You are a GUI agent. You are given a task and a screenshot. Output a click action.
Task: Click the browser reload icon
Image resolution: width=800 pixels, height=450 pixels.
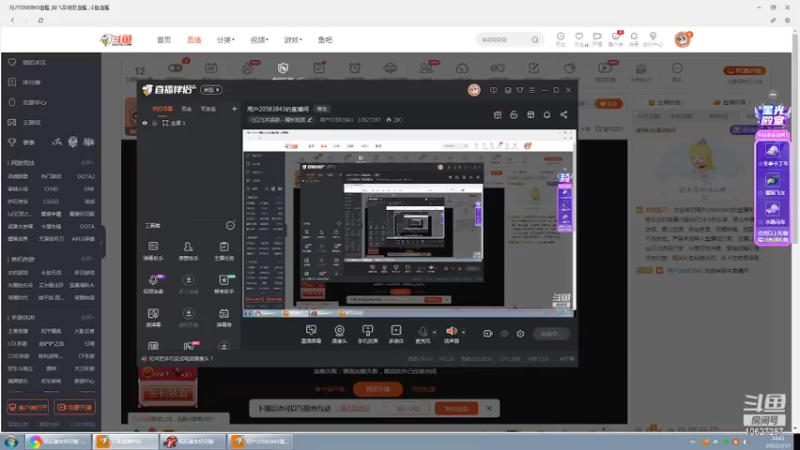click(41, 20)
